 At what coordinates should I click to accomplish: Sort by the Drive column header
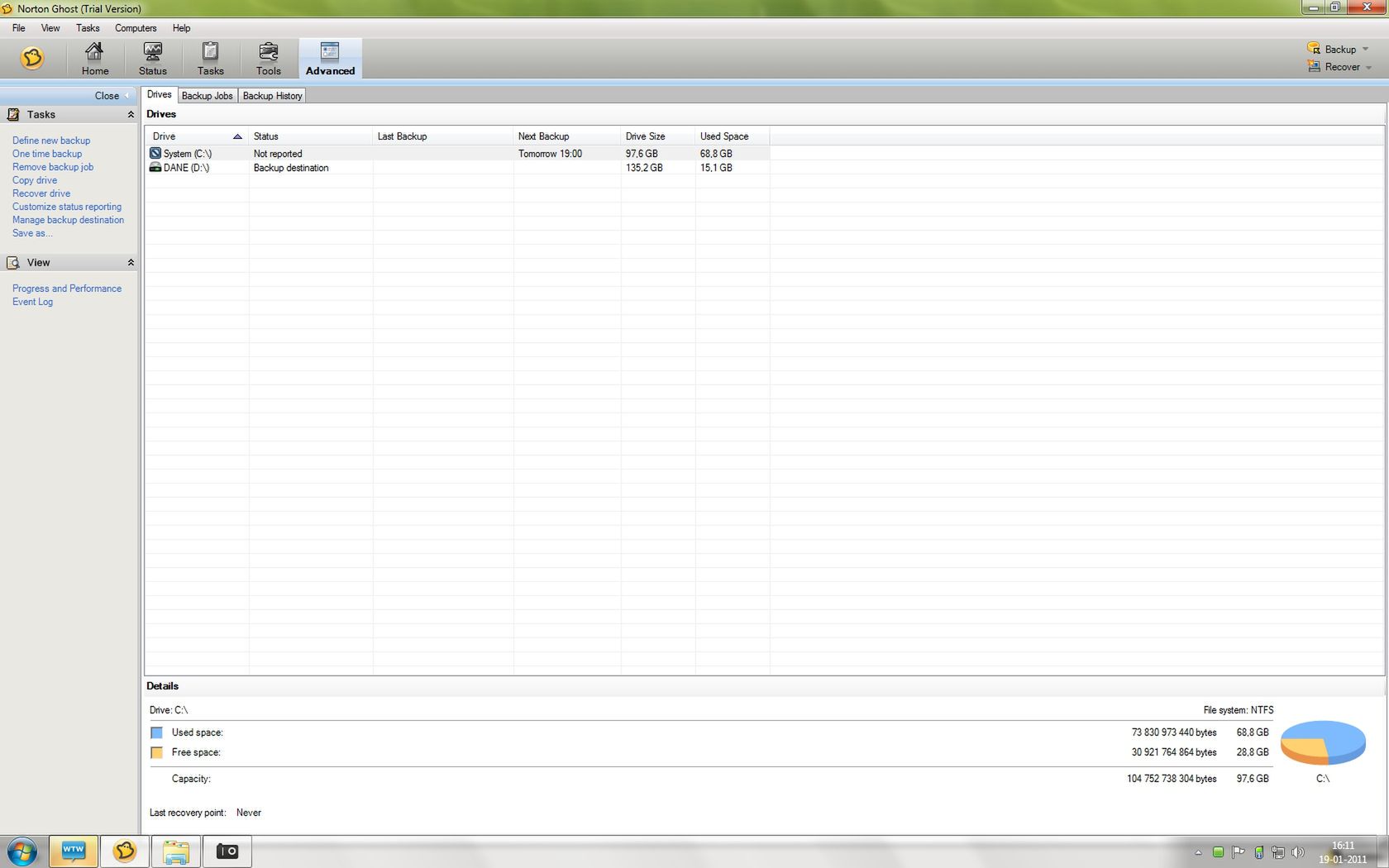(197, 136)
